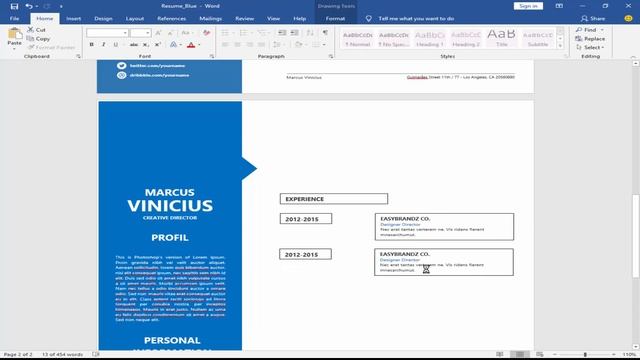The image size is (640, 360).
Task: Click Format Painter in Clipboard group
Action: [x=52, y=47]
